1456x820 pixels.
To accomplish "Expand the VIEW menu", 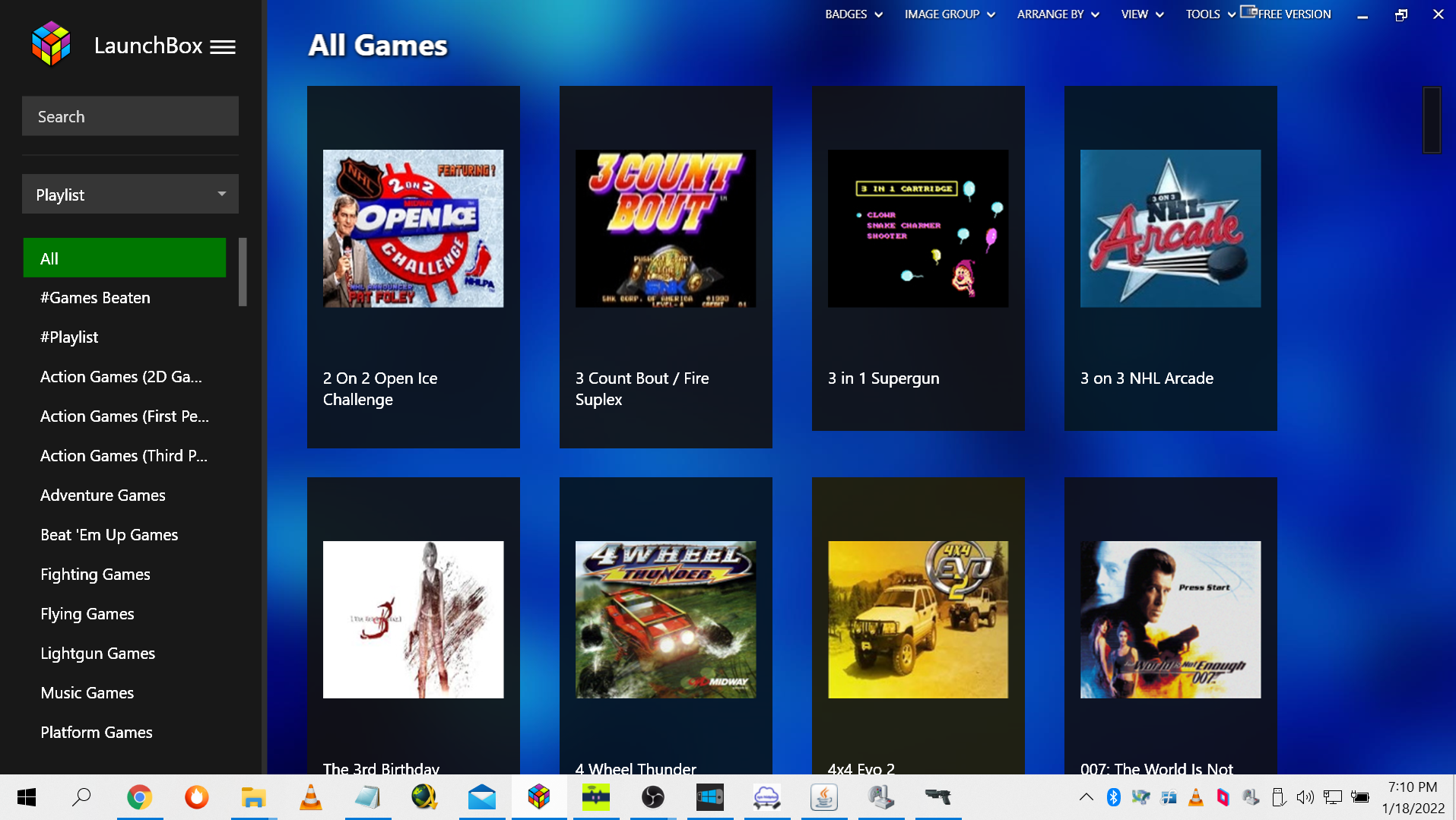I will (x=1142, y=14).
